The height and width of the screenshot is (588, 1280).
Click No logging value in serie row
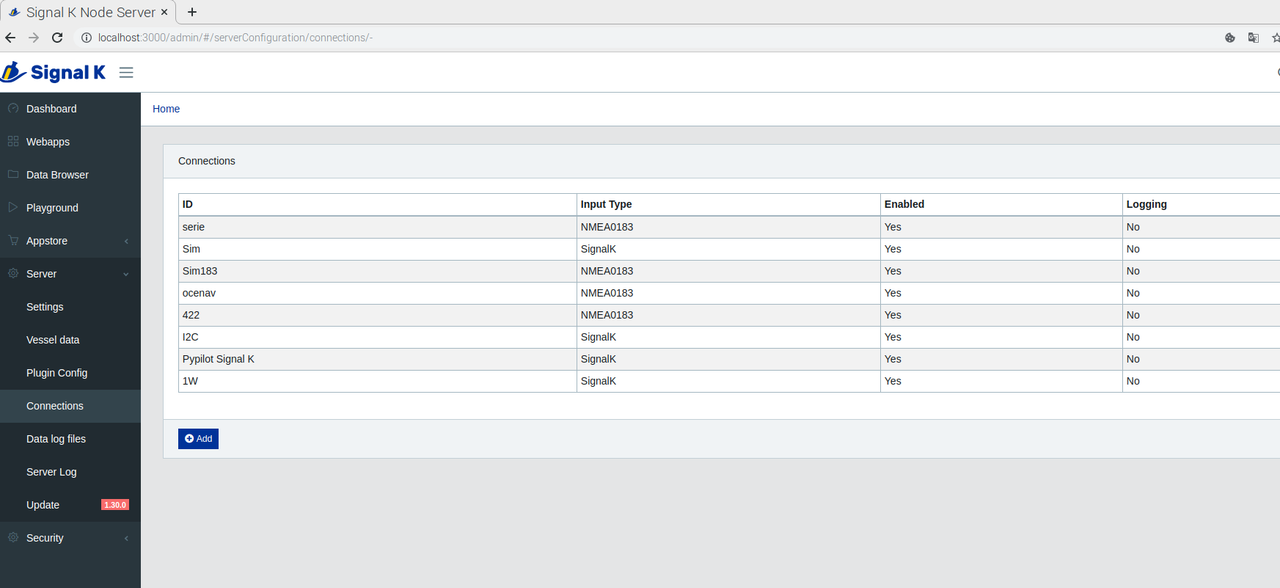tap(1133, 227)
